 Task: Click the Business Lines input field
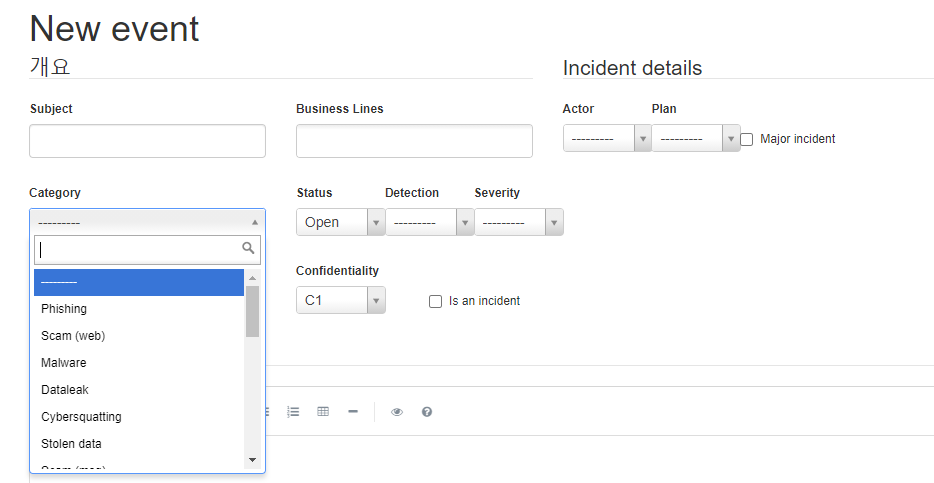(x=414, y=141)
